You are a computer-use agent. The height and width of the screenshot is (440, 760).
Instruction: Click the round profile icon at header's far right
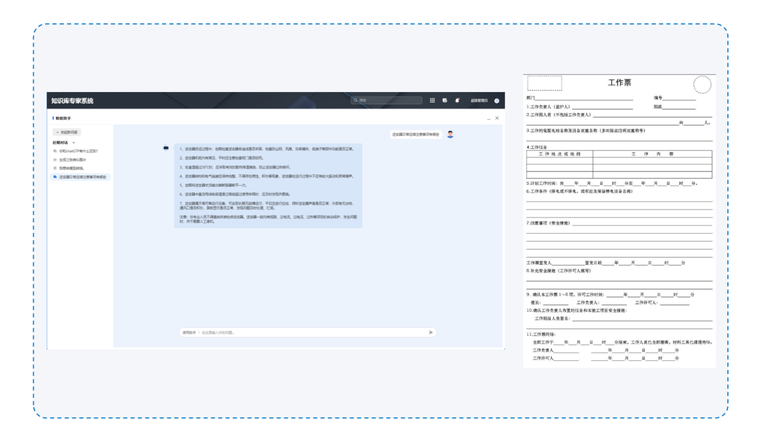pos(497,100)
